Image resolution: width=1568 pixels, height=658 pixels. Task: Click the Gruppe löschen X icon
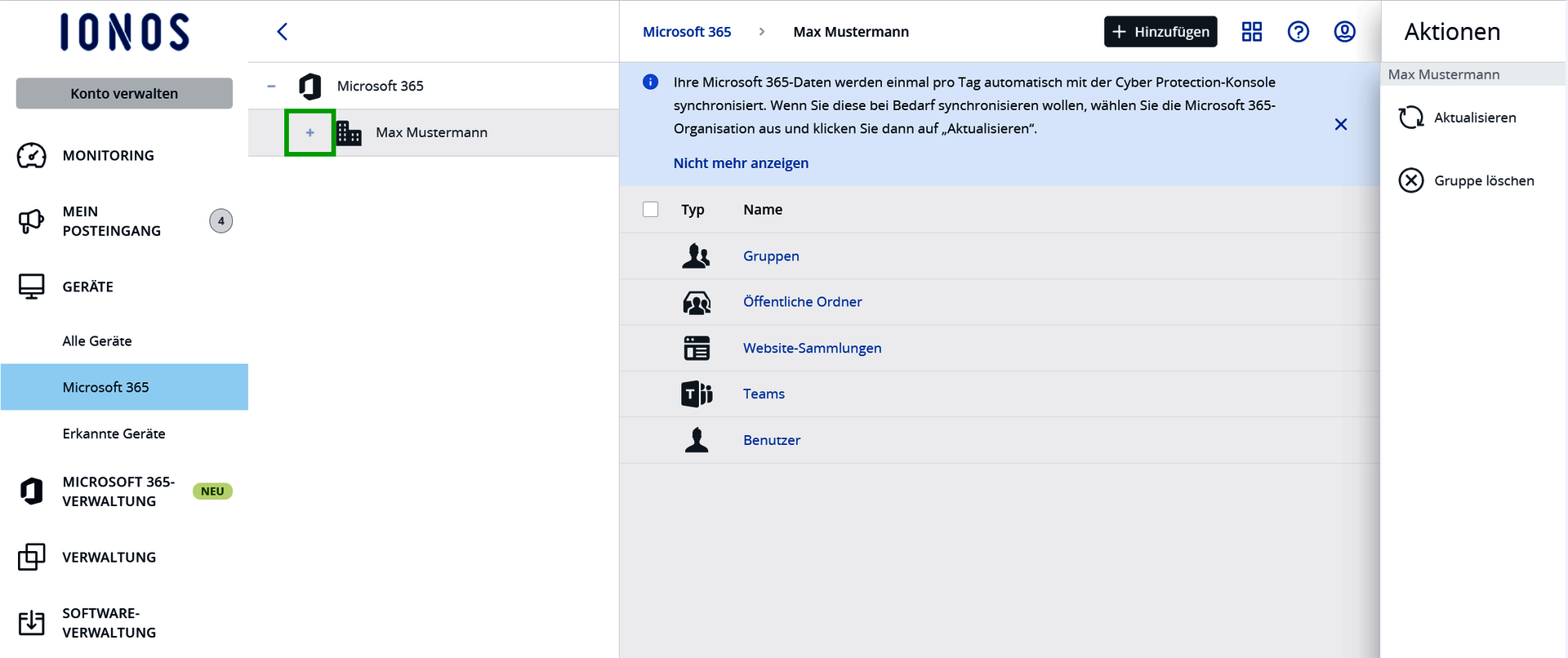click(x=1411, y=180)
